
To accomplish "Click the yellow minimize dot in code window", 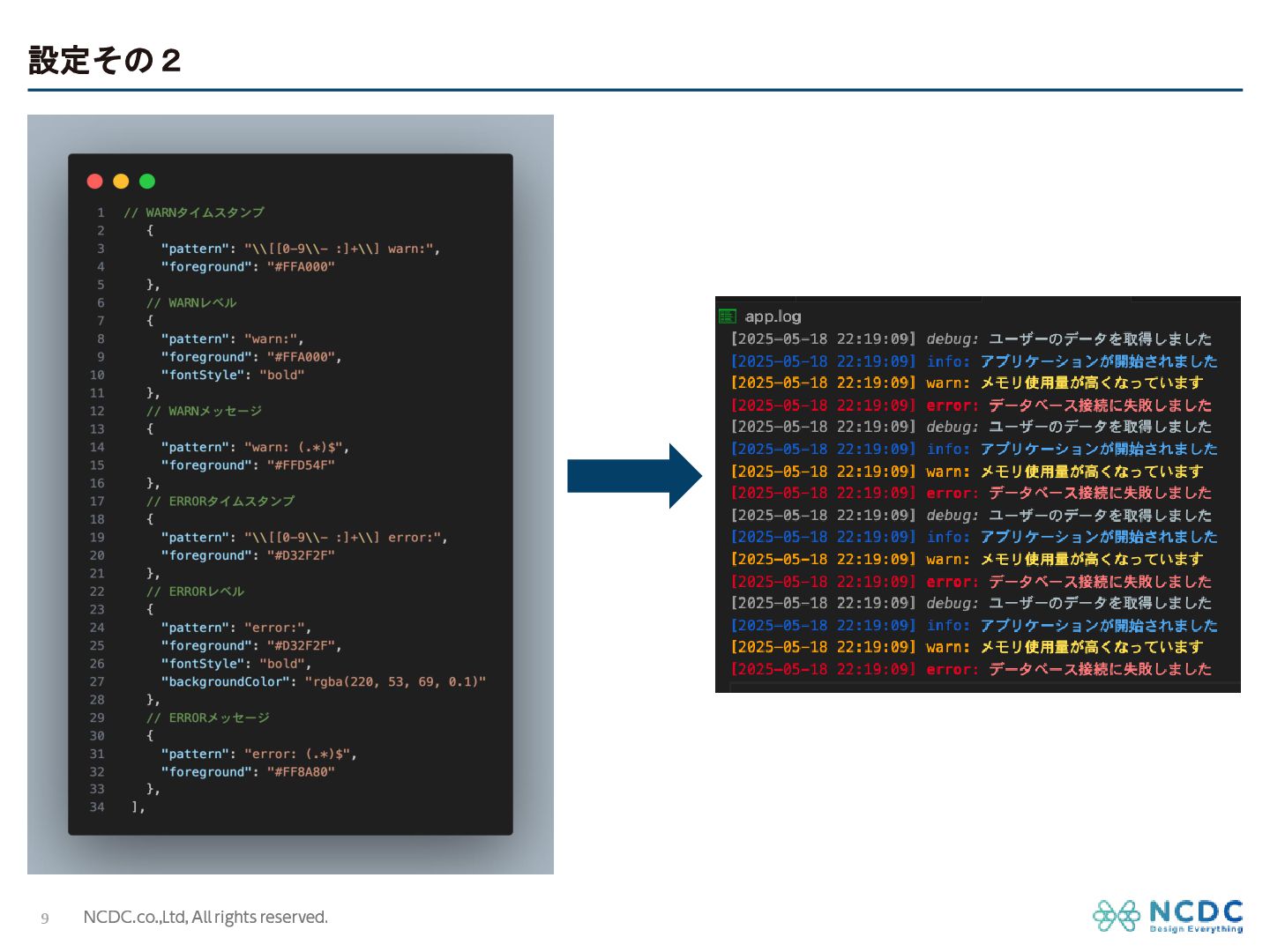I will click(x=121, y=182).
